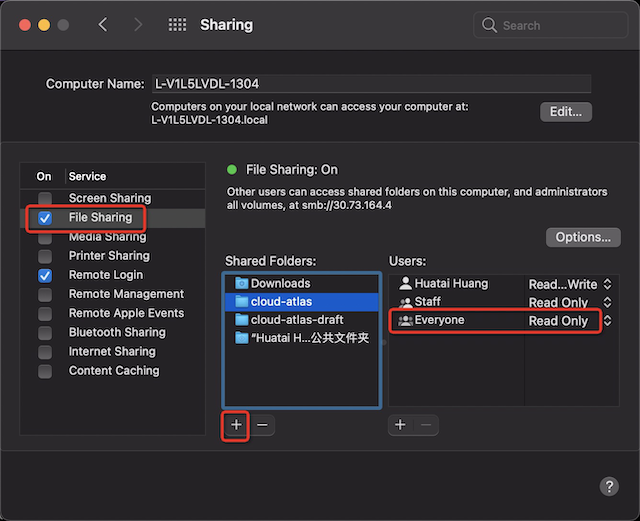Select the Downloads folder icon
The image size is (640, 521).
(x=241, y=283)
